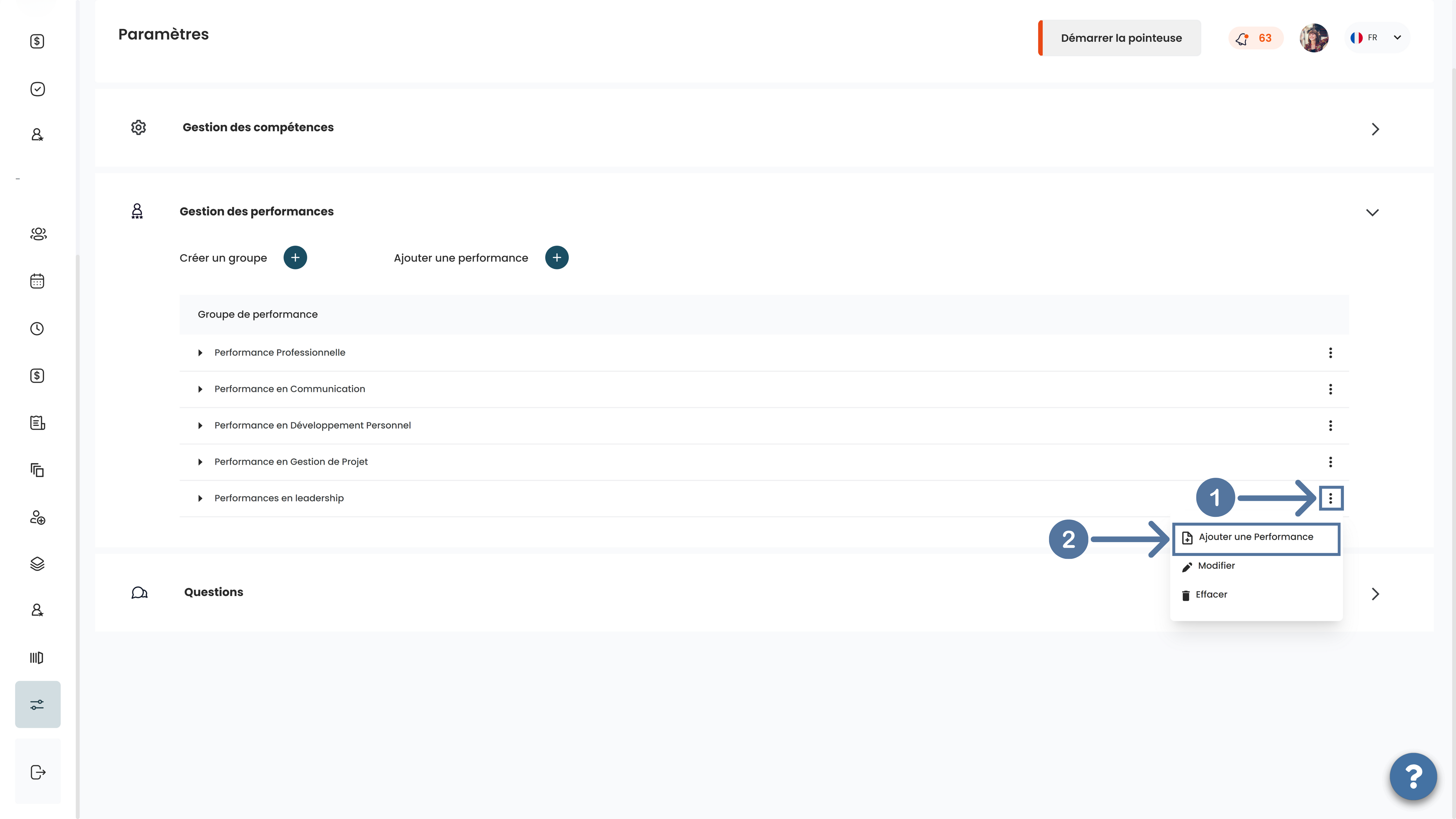Open options menu for Performances en leadership

pyautogui.click(x=1331, y=498)
